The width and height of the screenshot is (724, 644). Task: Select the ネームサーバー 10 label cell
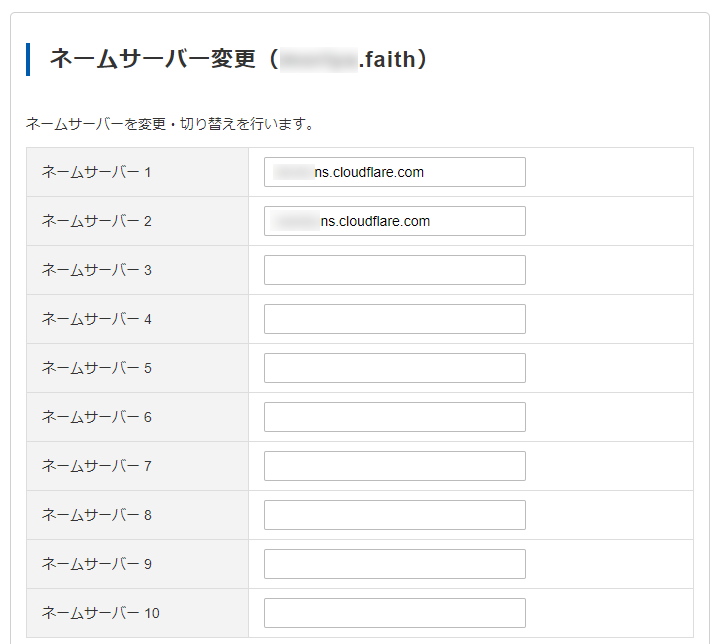(x=100, y=613)
